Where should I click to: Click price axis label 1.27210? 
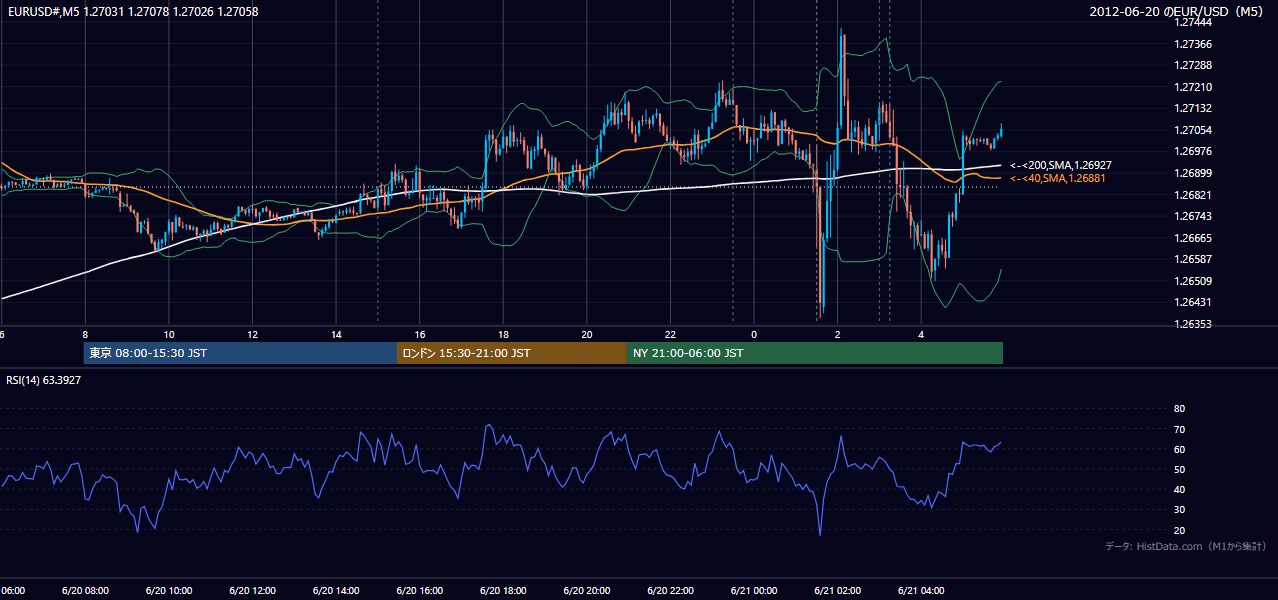1193,87
